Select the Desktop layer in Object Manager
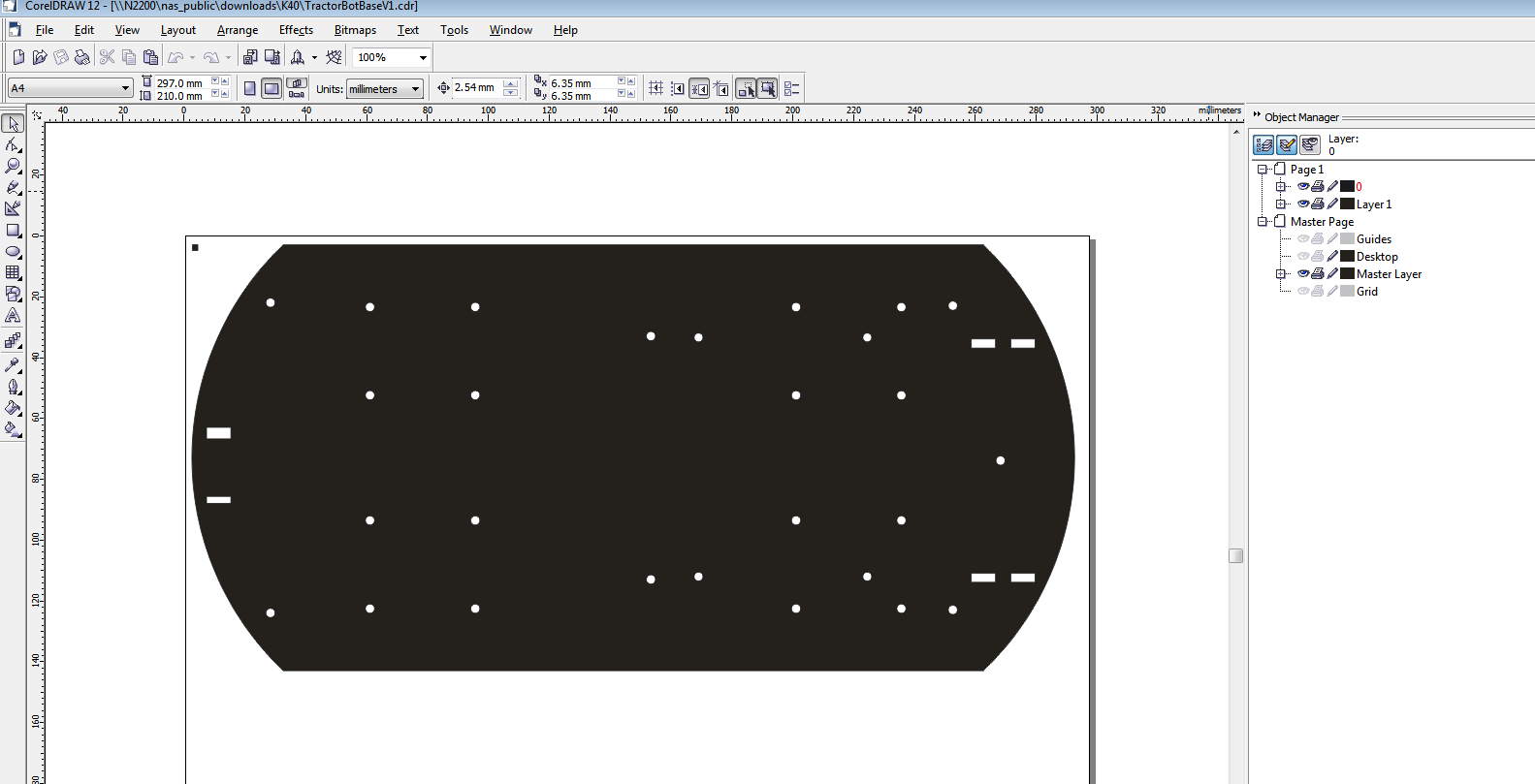 [1376, 257]
